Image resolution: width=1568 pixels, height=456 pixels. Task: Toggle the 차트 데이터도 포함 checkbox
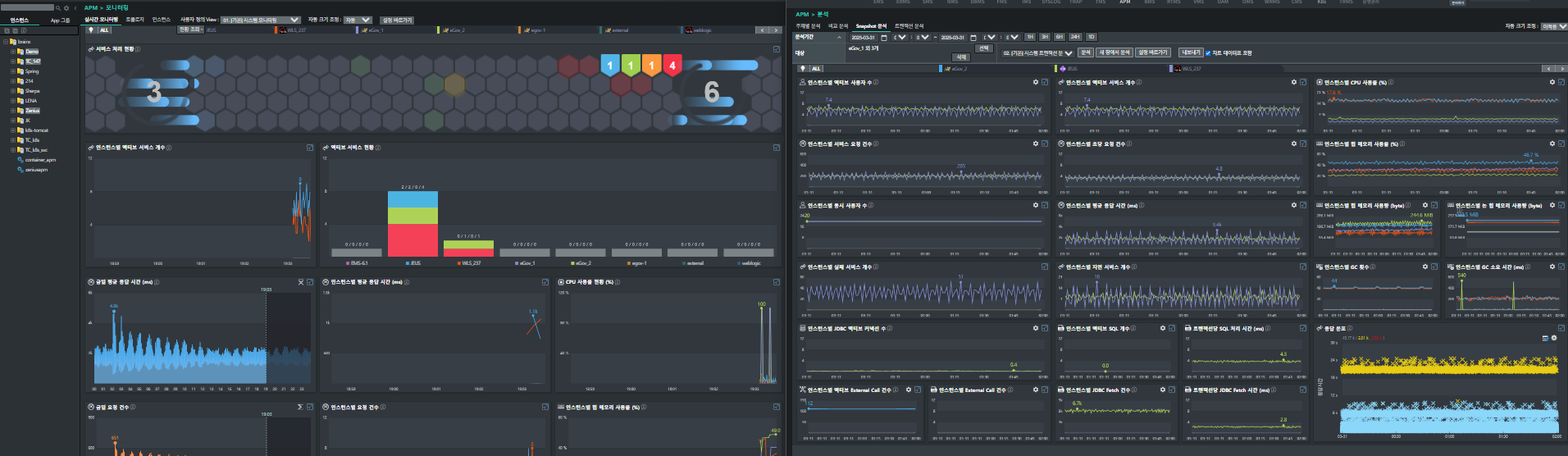click(1208, 52)
